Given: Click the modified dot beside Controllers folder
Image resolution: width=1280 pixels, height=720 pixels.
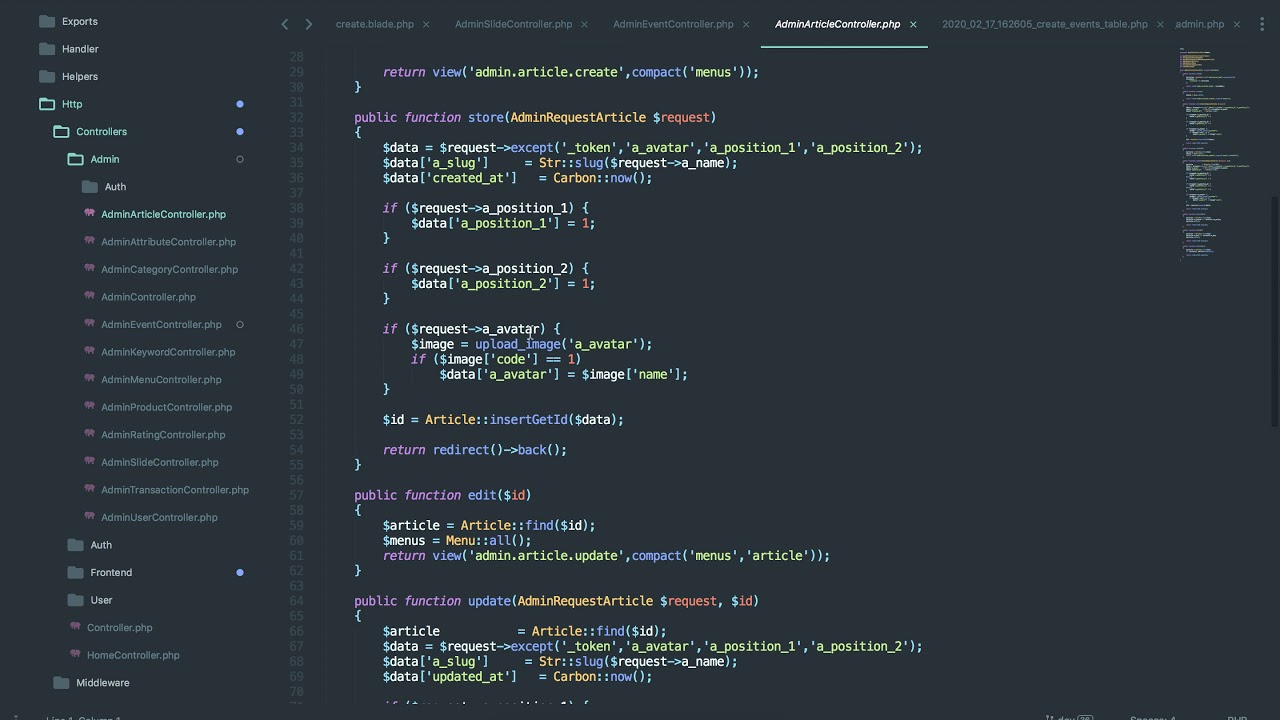Looking at the screenshot, I should [240, 132].
